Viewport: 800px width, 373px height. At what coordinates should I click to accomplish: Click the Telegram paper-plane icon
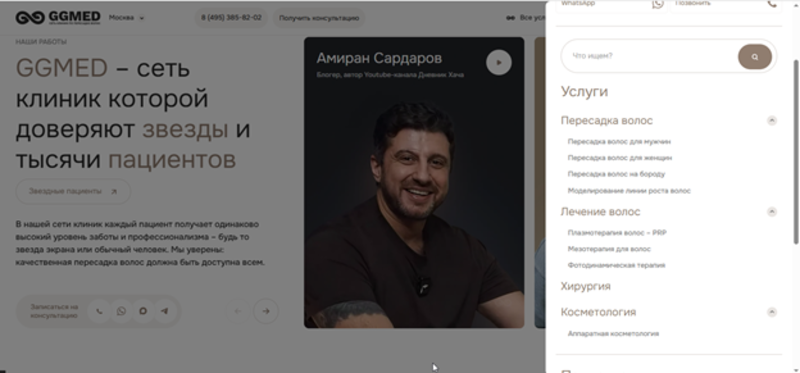pos(165,311)
